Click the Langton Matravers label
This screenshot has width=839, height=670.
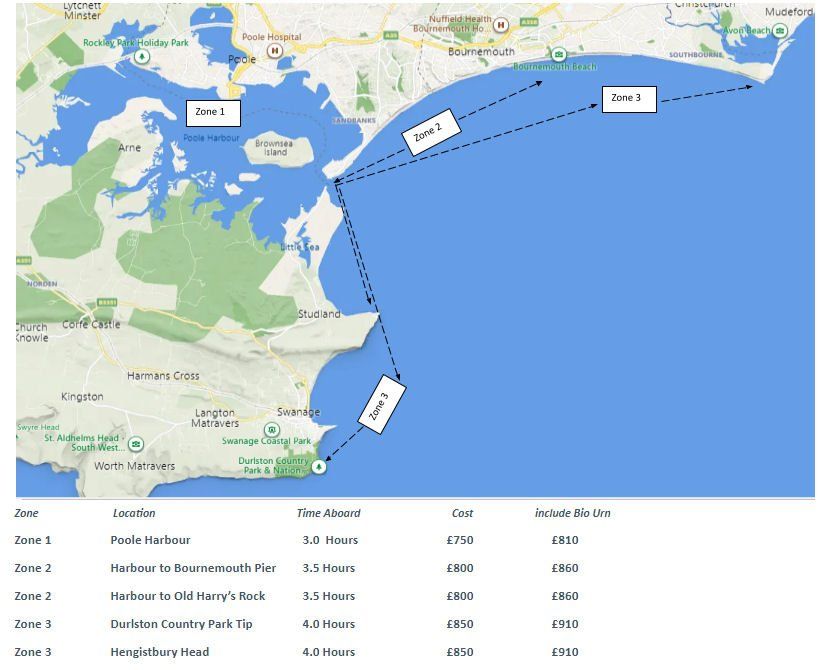pos(215,418)
